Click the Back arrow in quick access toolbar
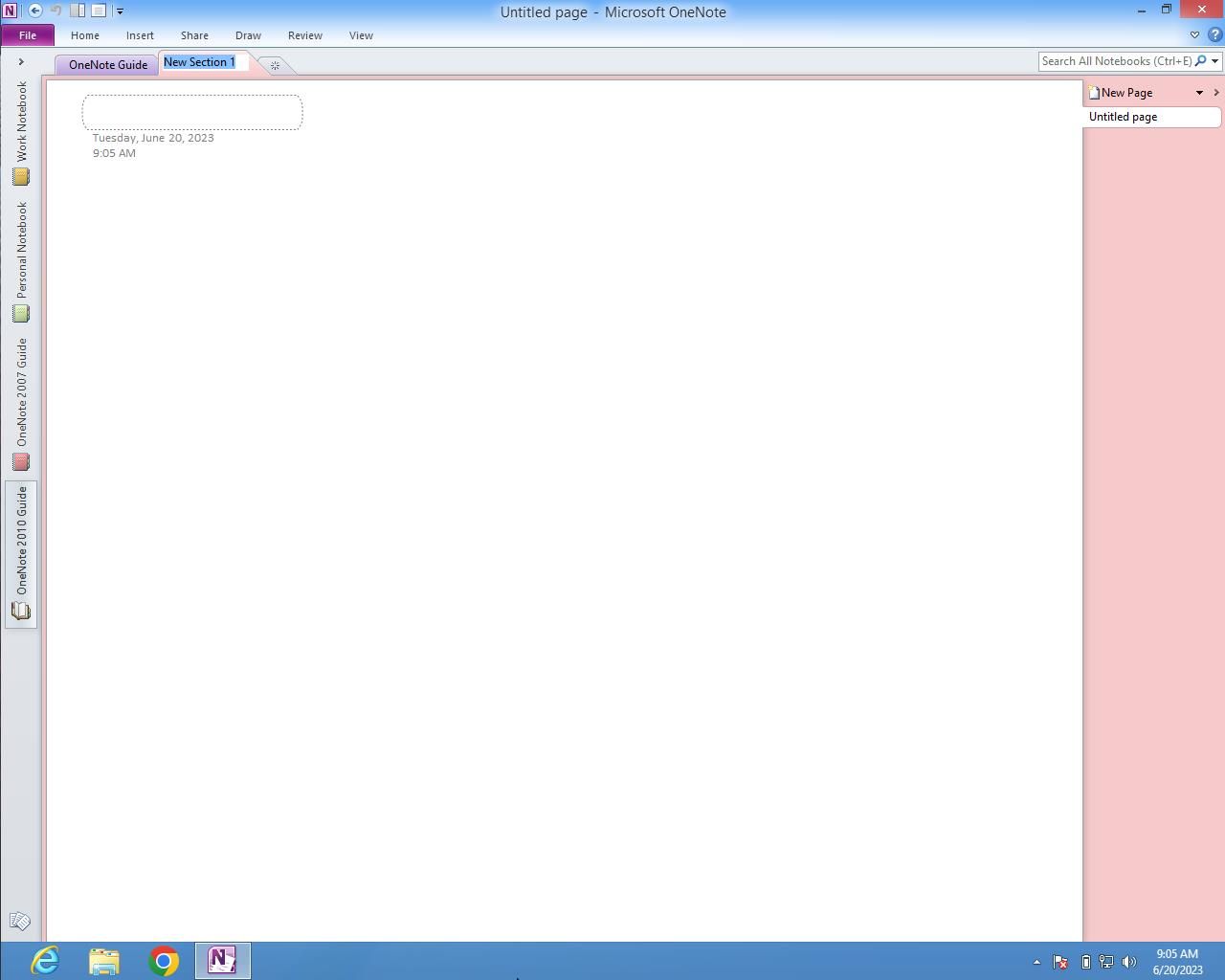The width and height of the screenshot is (1225, 980). tap(35, 11)
